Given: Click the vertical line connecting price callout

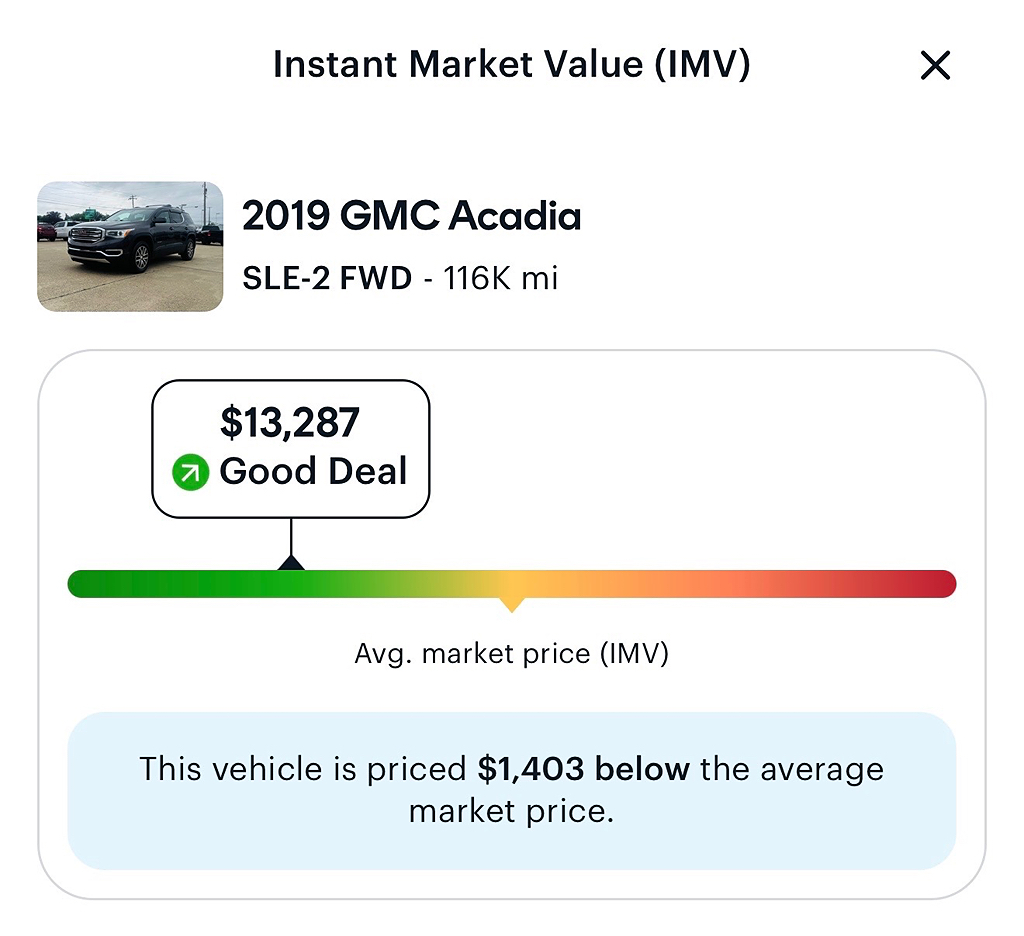Looking at the screenshot, I should (291, 537).
